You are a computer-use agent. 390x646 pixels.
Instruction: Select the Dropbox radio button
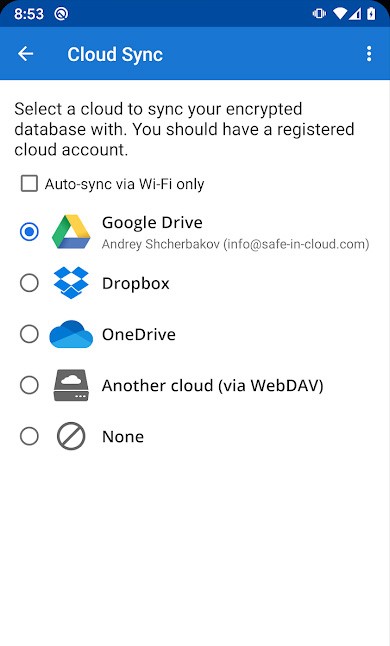pyautogui.click(x=29, y=283)
